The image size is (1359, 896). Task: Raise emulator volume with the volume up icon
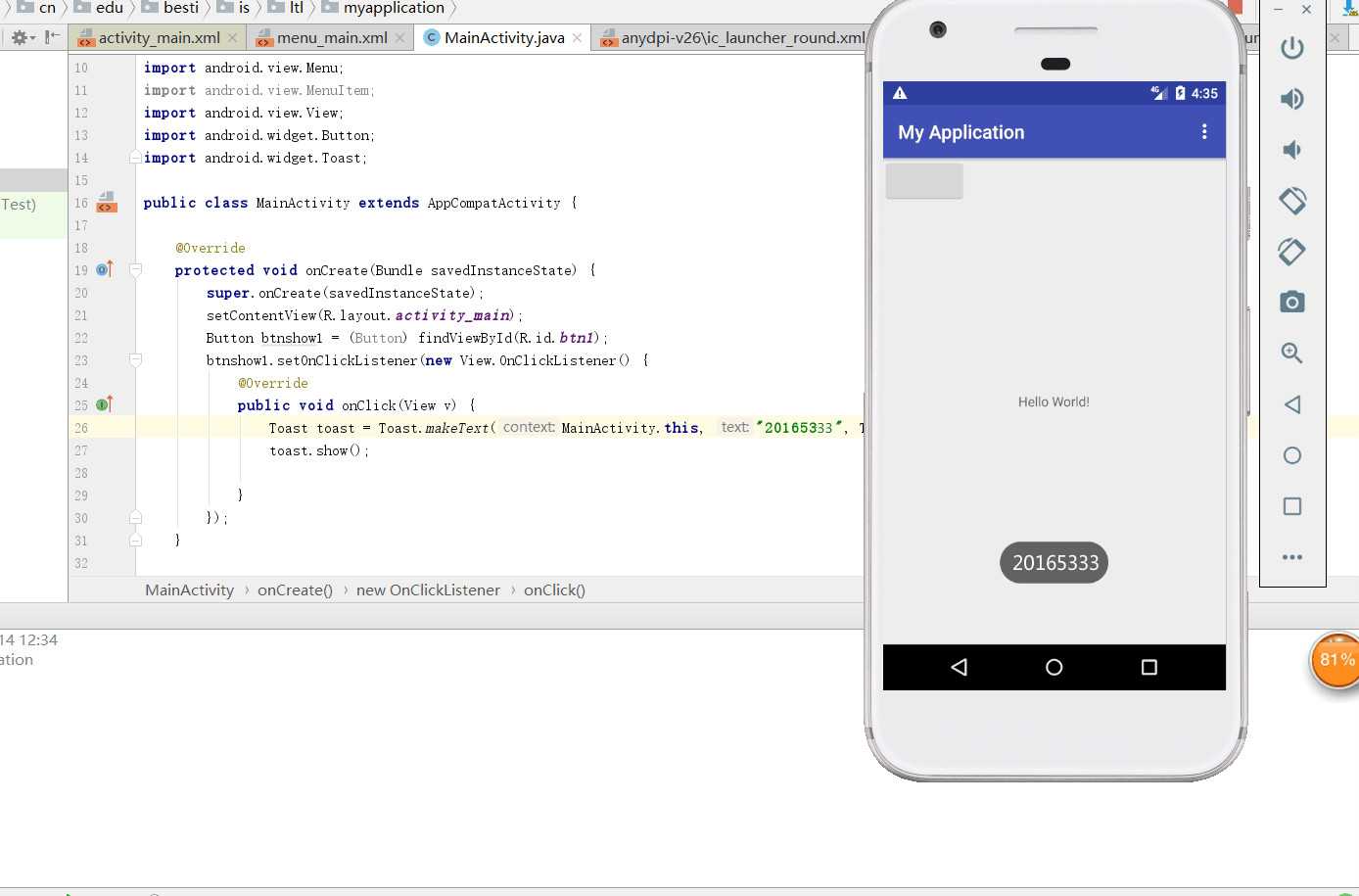1292,99
